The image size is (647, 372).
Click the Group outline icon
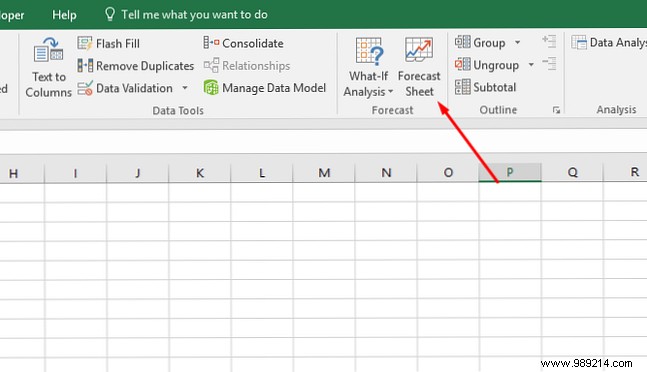[x=463, y=42]
